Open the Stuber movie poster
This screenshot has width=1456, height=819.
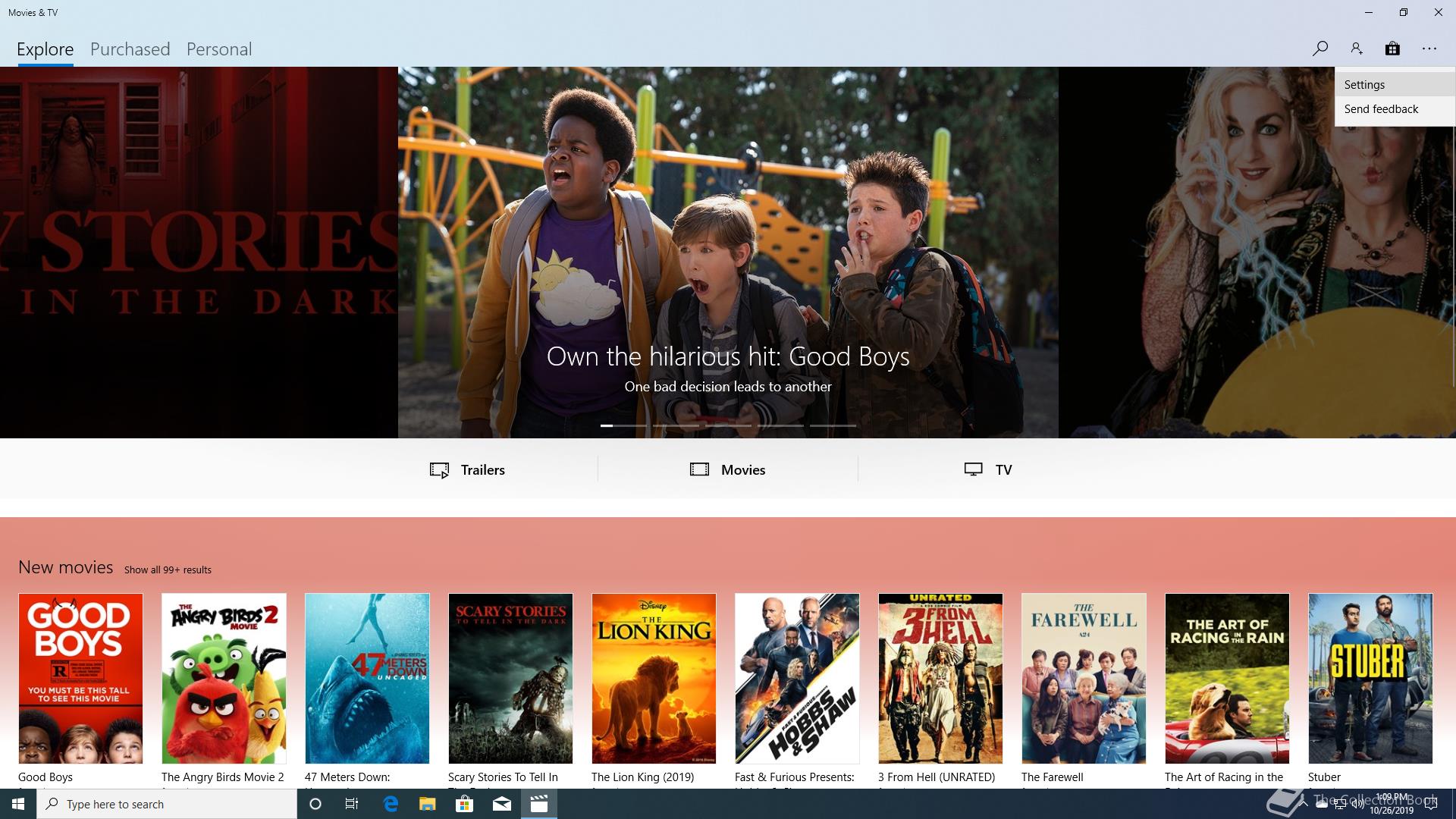[x=1370, y=679]
